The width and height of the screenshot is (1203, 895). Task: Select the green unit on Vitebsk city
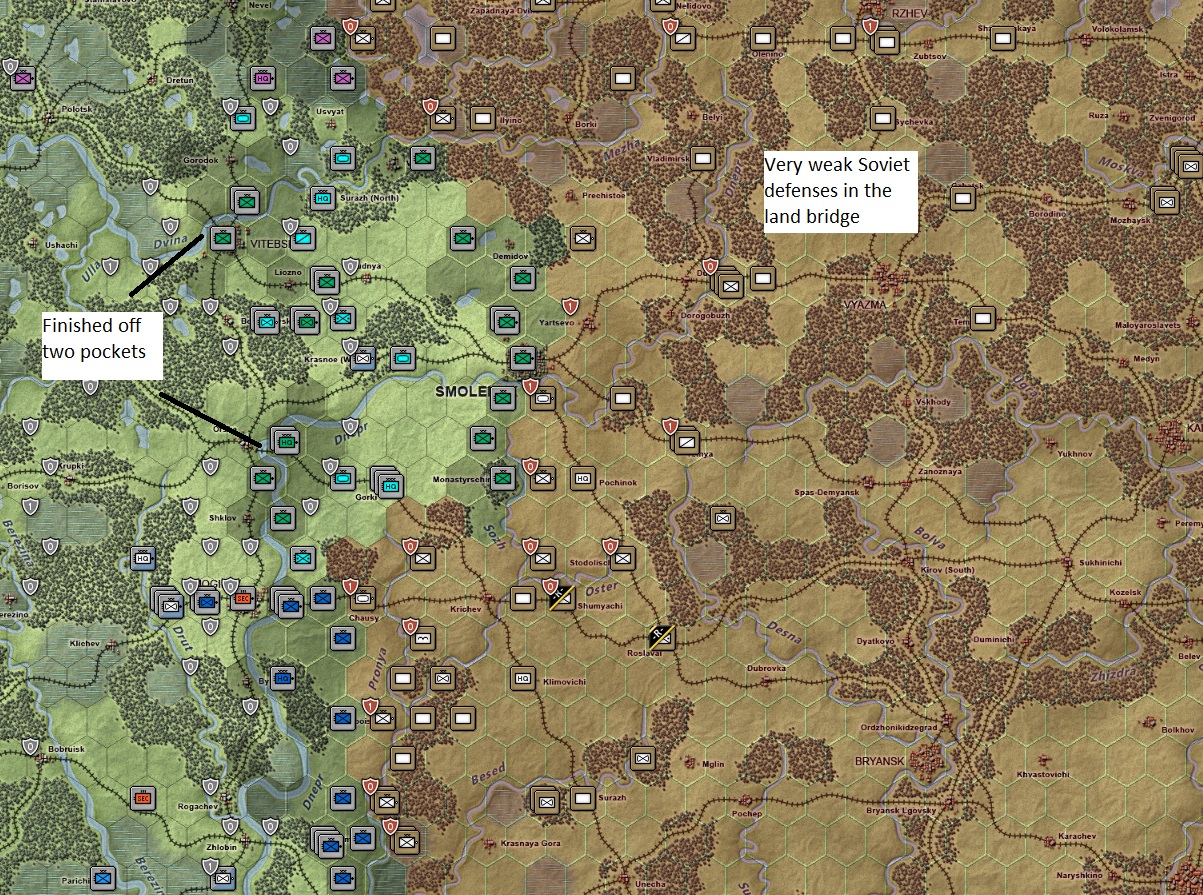tap(223, 238)
